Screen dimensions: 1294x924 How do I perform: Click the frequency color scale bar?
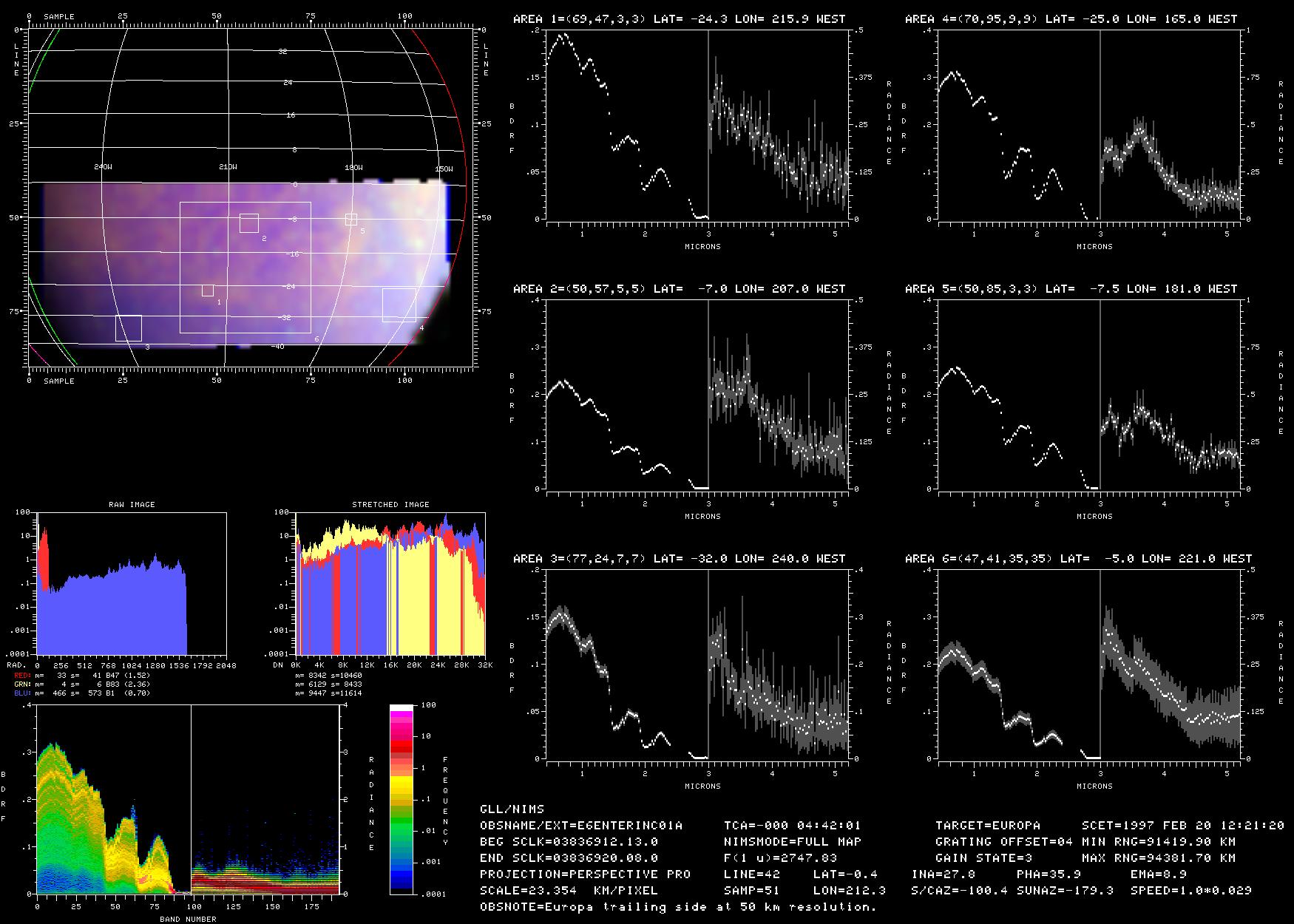(402, 800)
